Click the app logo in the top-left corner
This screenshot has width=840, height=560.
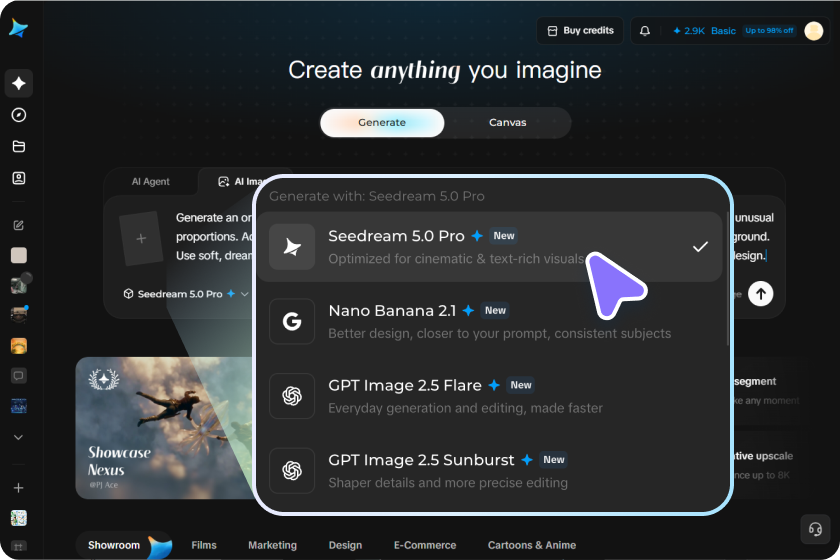point(19,28)
